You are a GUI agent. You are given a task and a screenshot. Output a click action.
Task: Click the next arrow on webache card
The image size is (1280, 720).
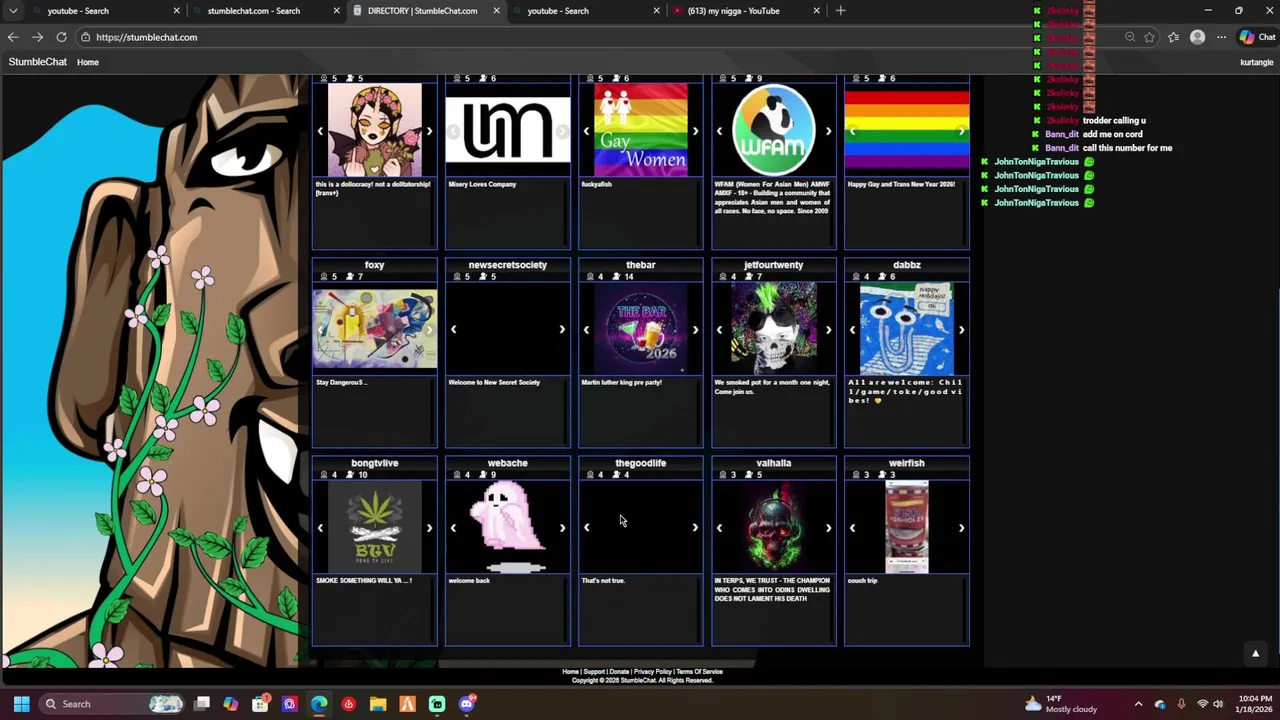562,527
